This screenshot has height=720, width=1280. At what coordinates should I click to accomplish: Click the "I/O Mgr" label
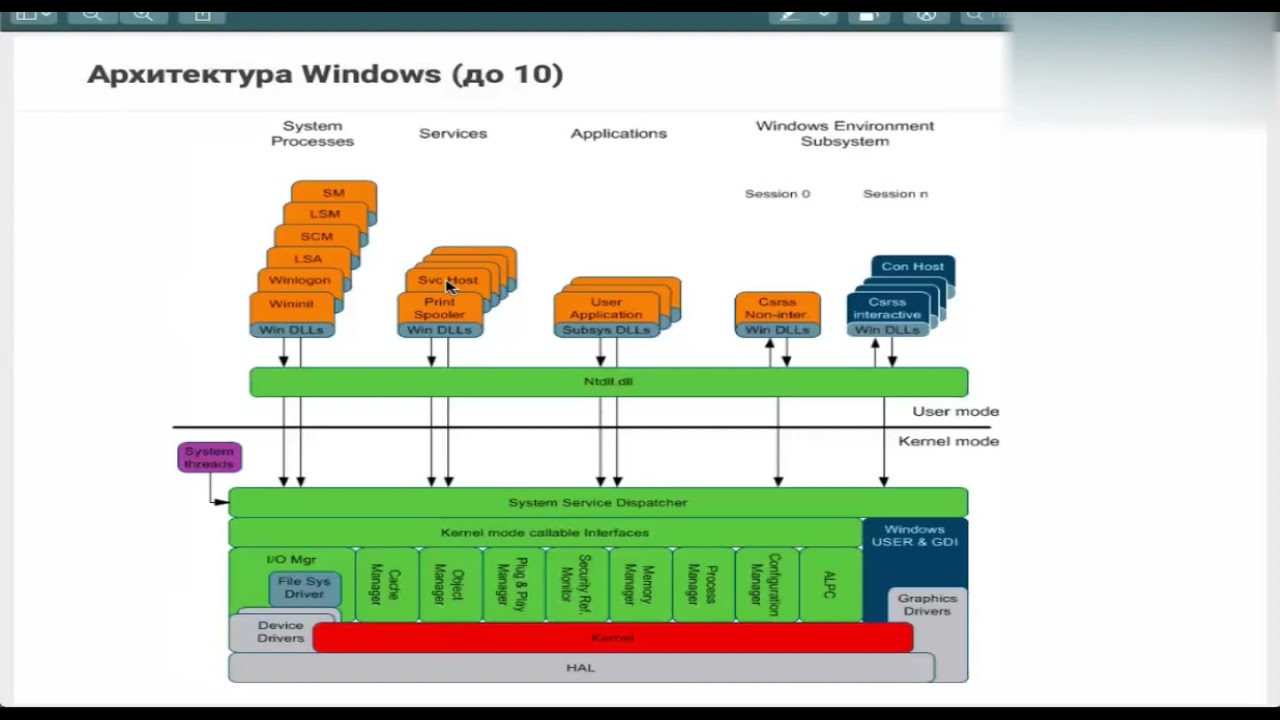click(291, 560)
